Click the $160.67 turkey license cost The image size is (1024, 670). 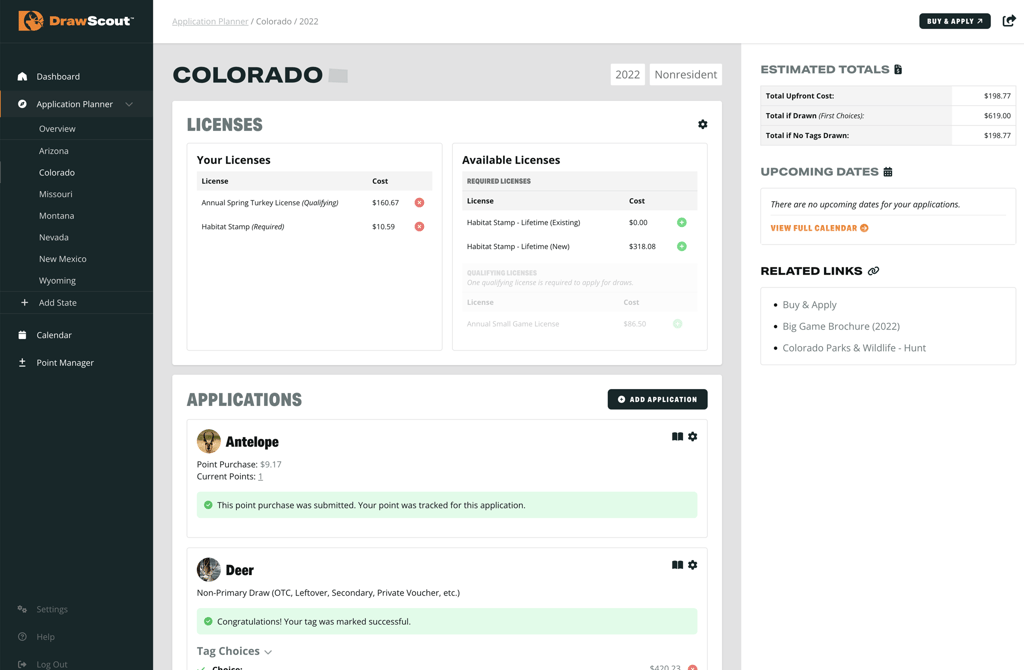point(385,202)
